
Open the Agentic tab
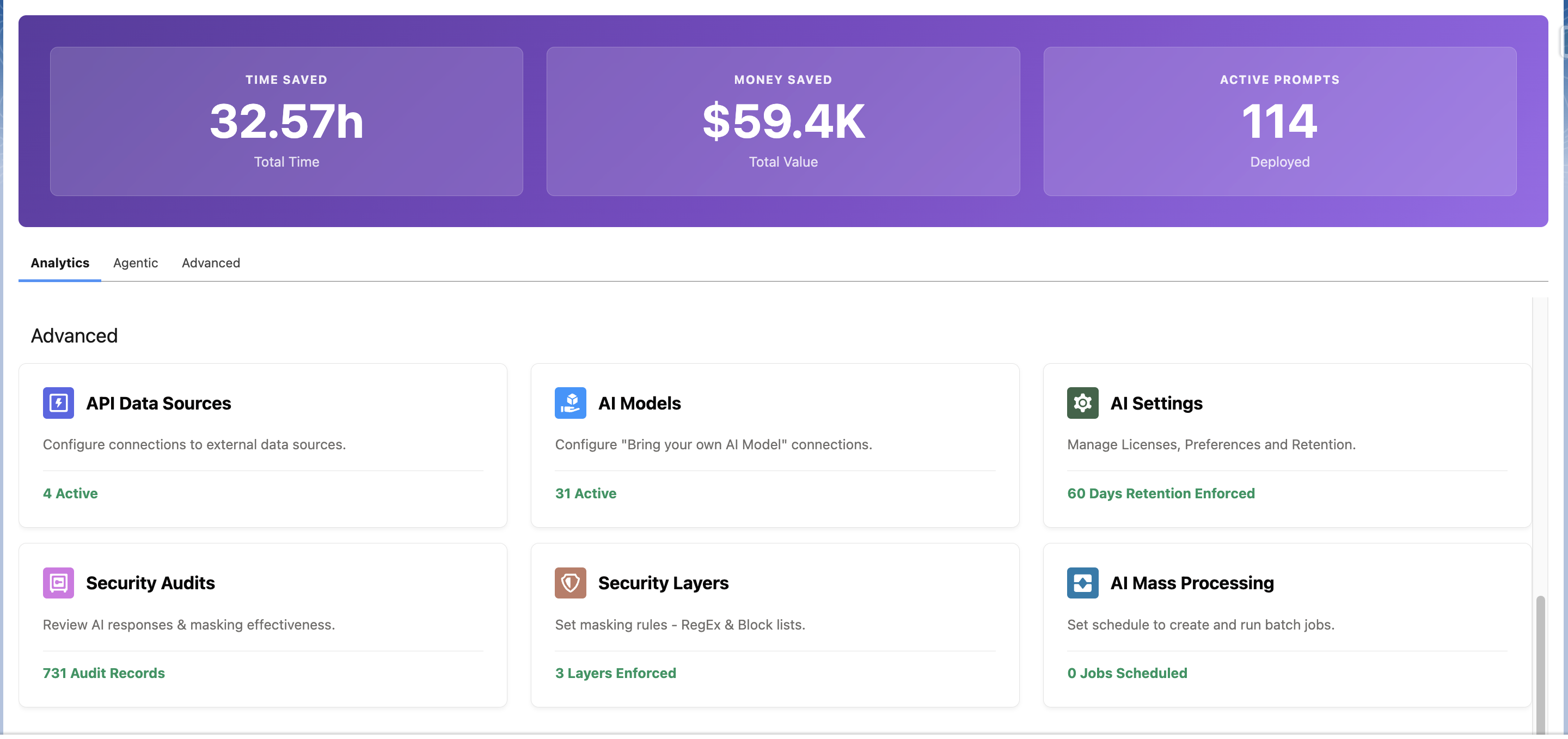(x=135, y=264)
